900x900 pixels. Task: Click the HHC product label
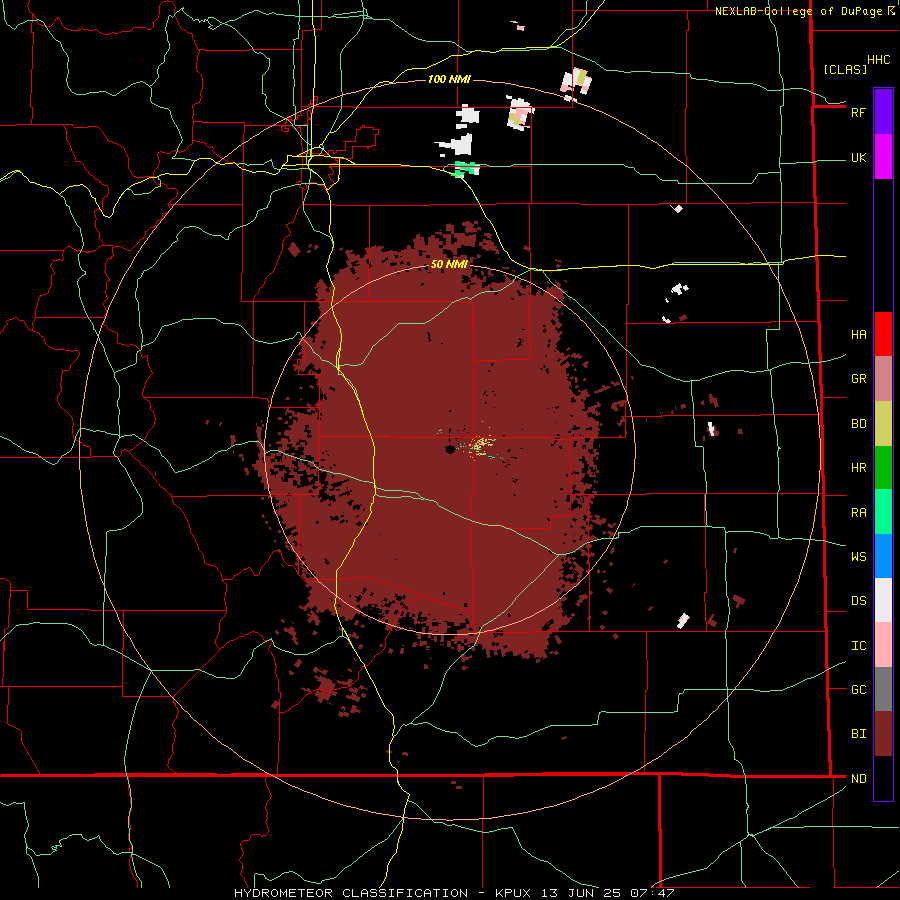pos(878,60)
